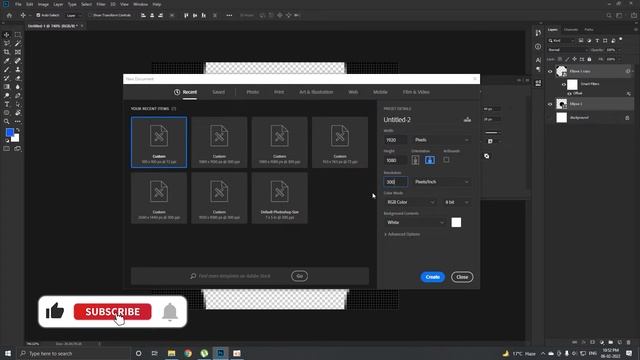640x360 pixels.
Task: Select the Eraser tool
Action: (x=18, y=78)
